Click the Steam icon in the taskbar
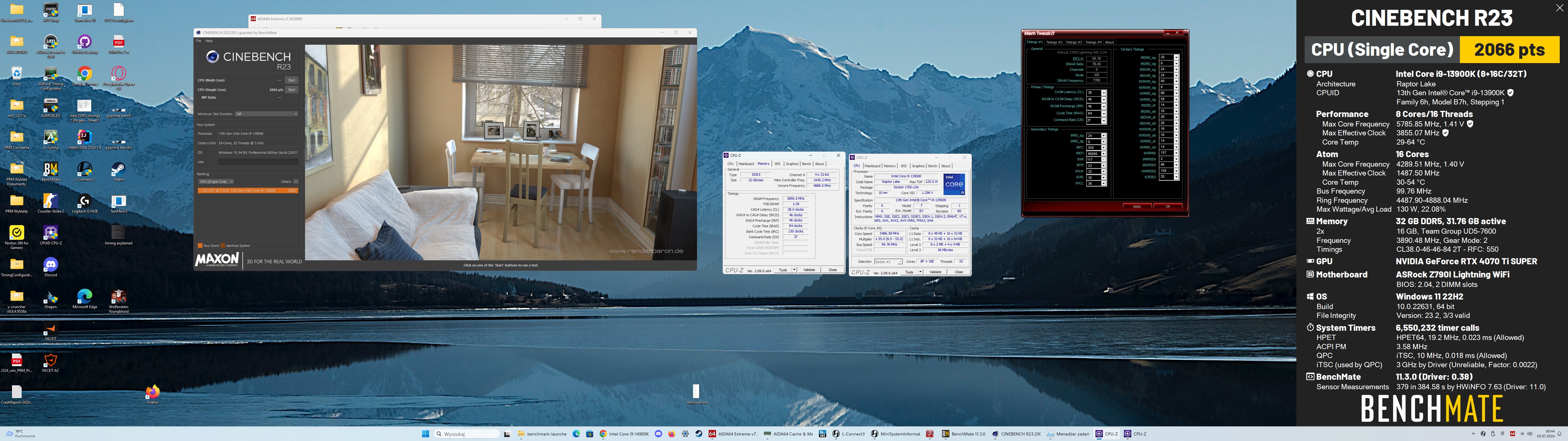Screen dimensions: 1568x441 click(698, 434)
